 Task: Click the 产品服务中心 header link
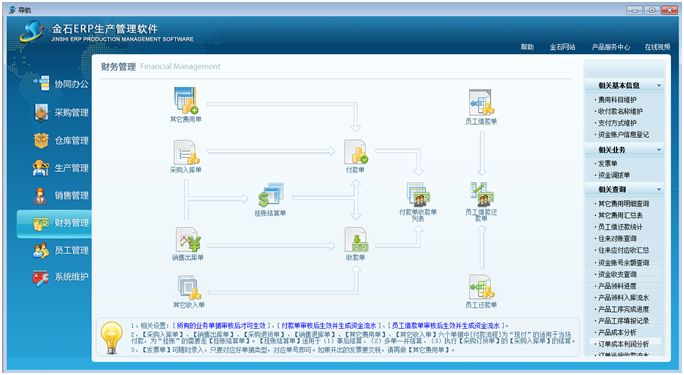point(611,47)
